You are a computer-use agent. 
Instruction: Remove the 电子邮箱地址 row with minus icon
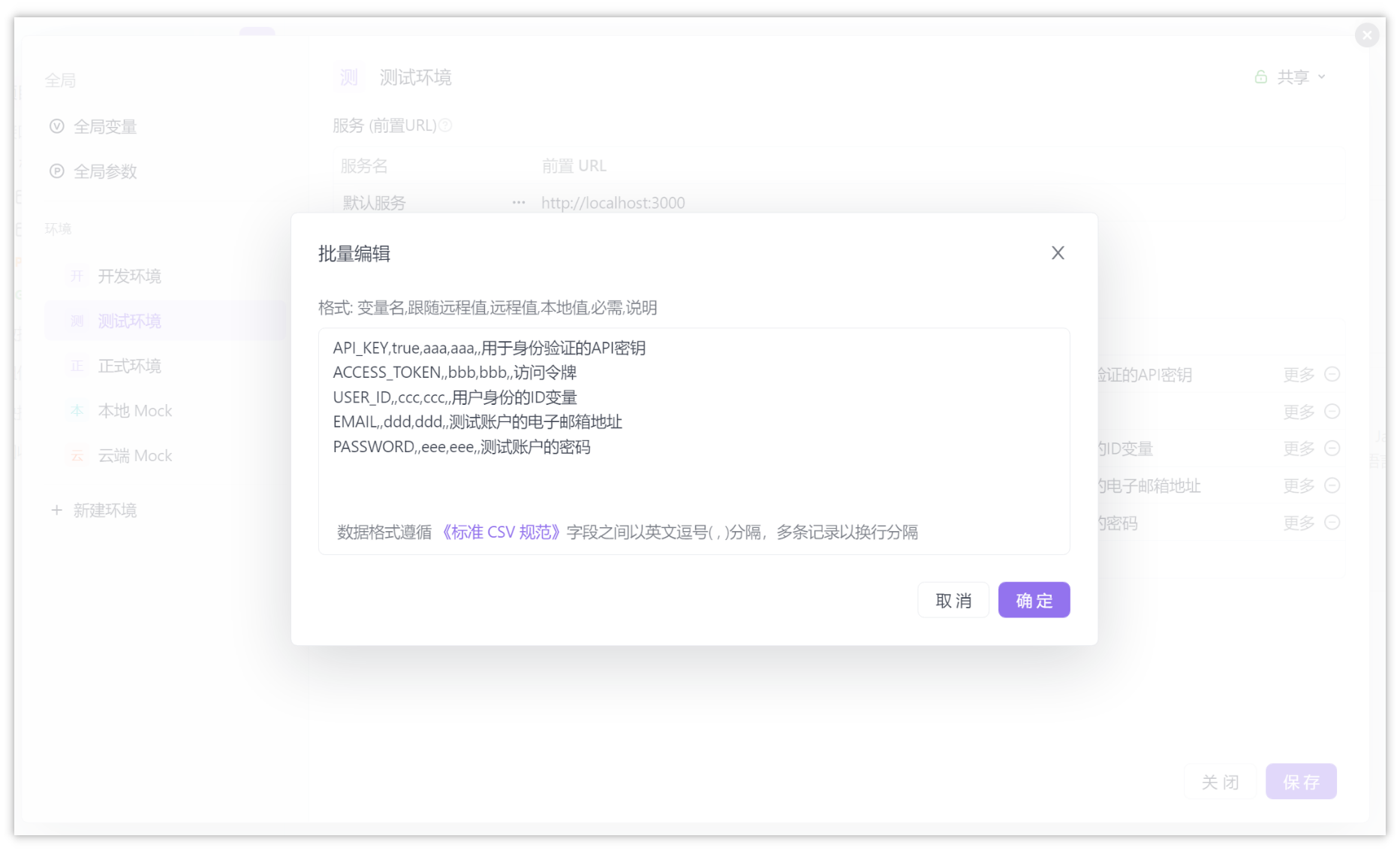click(1332, 485)
